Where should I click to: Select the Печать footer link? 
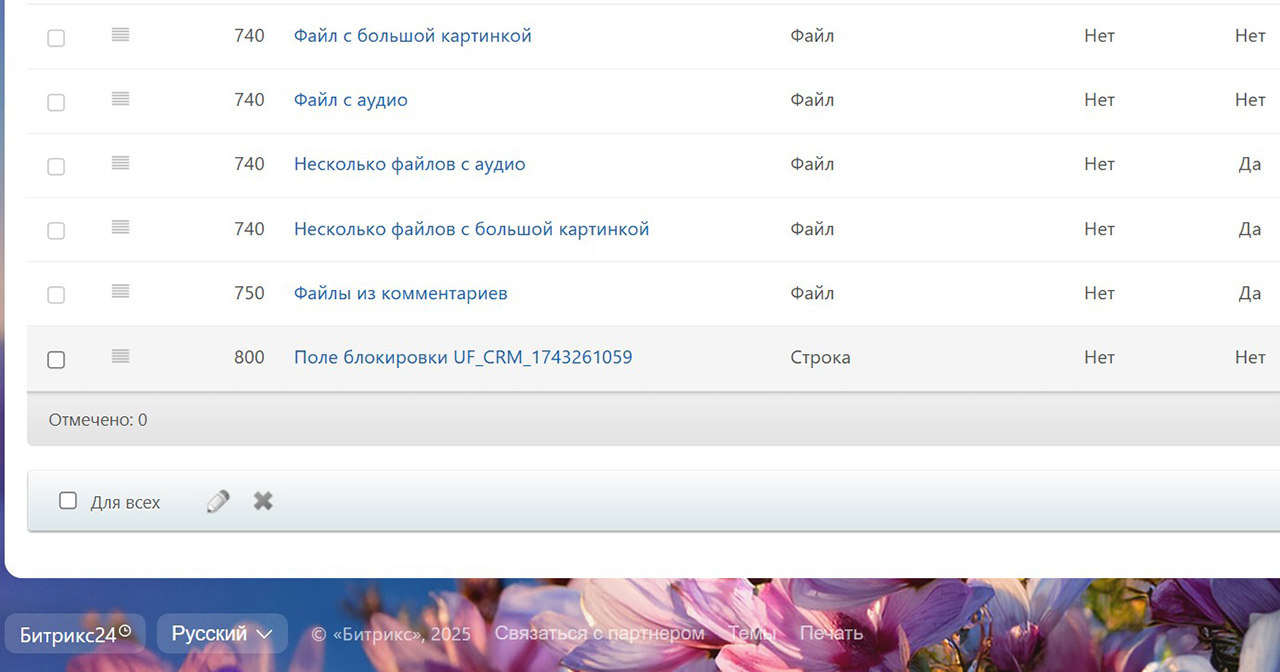tap(831, 633)
